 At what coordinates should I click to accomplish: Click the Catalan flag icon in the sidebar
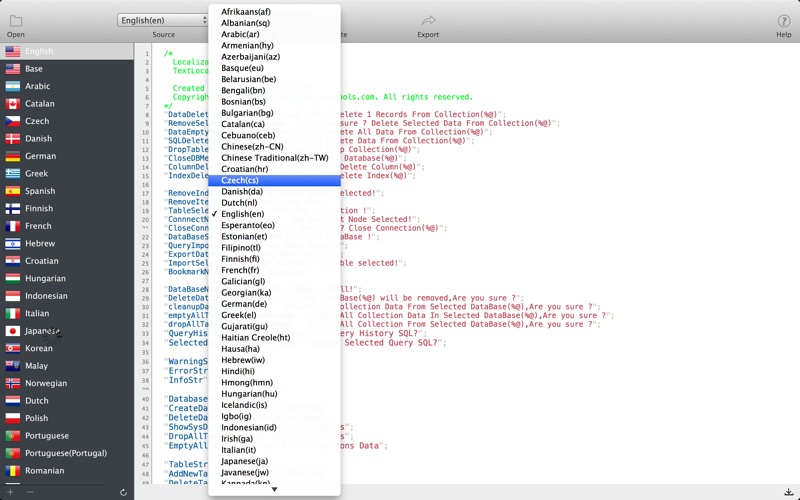(x=13, y=104)
